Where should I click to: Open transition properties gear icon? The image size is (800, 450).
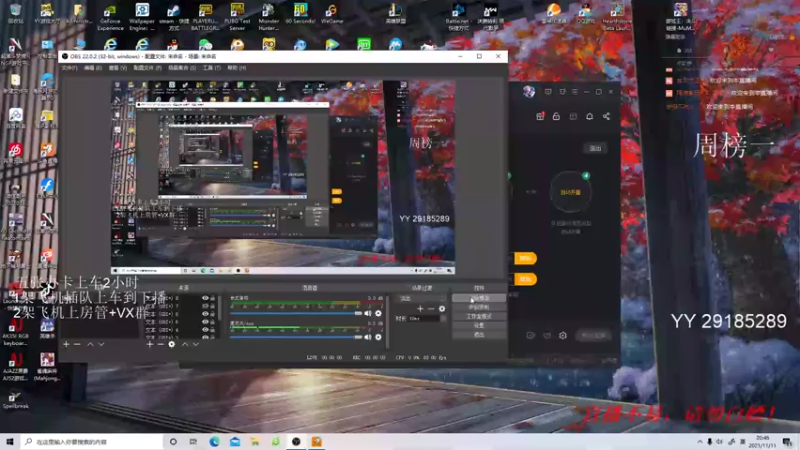pyautogui.click(x=442, y=309)
